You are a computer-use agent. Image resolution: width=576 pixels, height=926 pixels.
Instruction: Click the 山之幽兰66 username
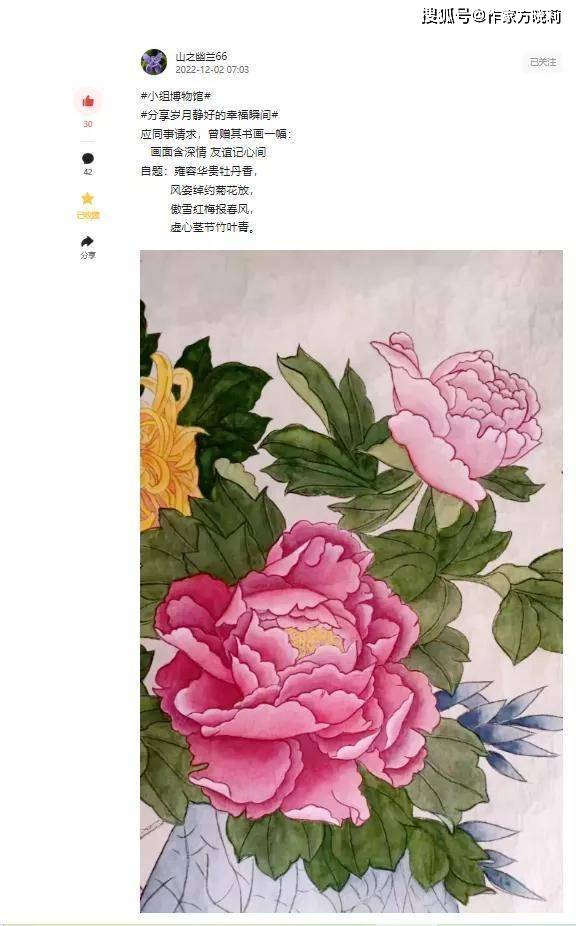[x=201, y=56]
